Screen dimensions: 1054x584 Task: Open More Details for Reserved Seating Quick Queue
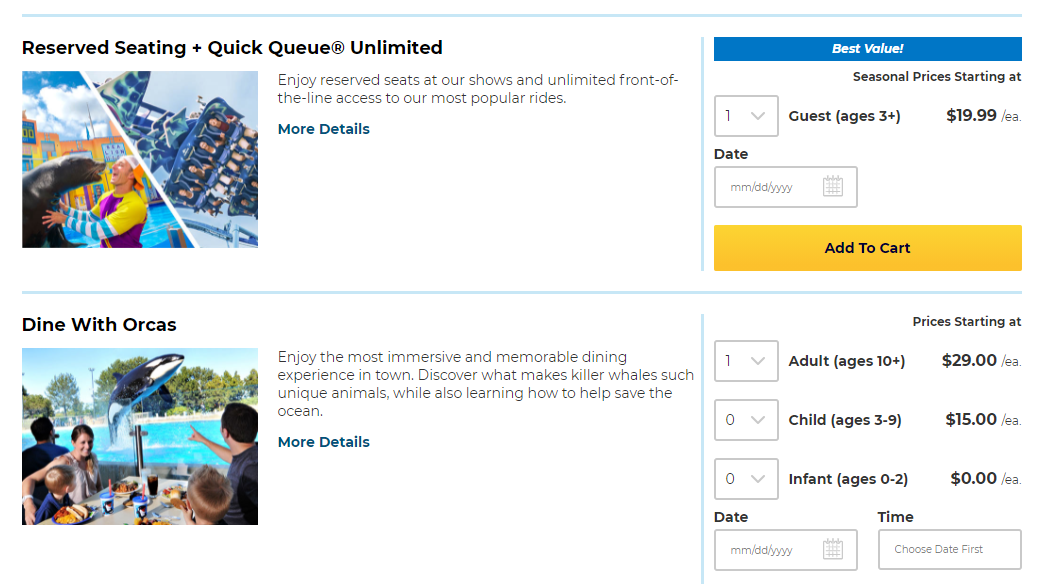tap(323, 128)
